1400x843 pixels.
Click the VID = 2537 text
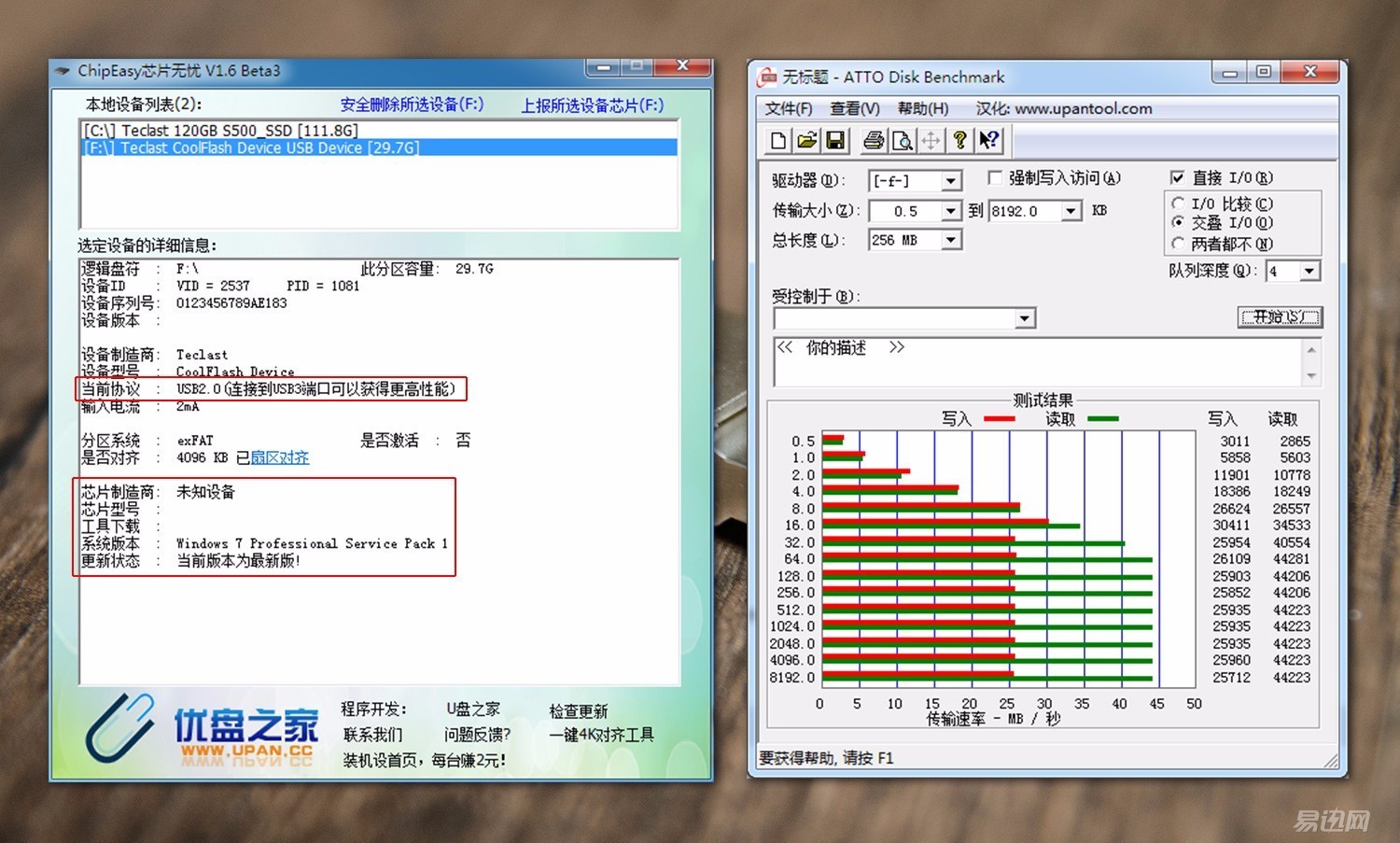[213, 286]
